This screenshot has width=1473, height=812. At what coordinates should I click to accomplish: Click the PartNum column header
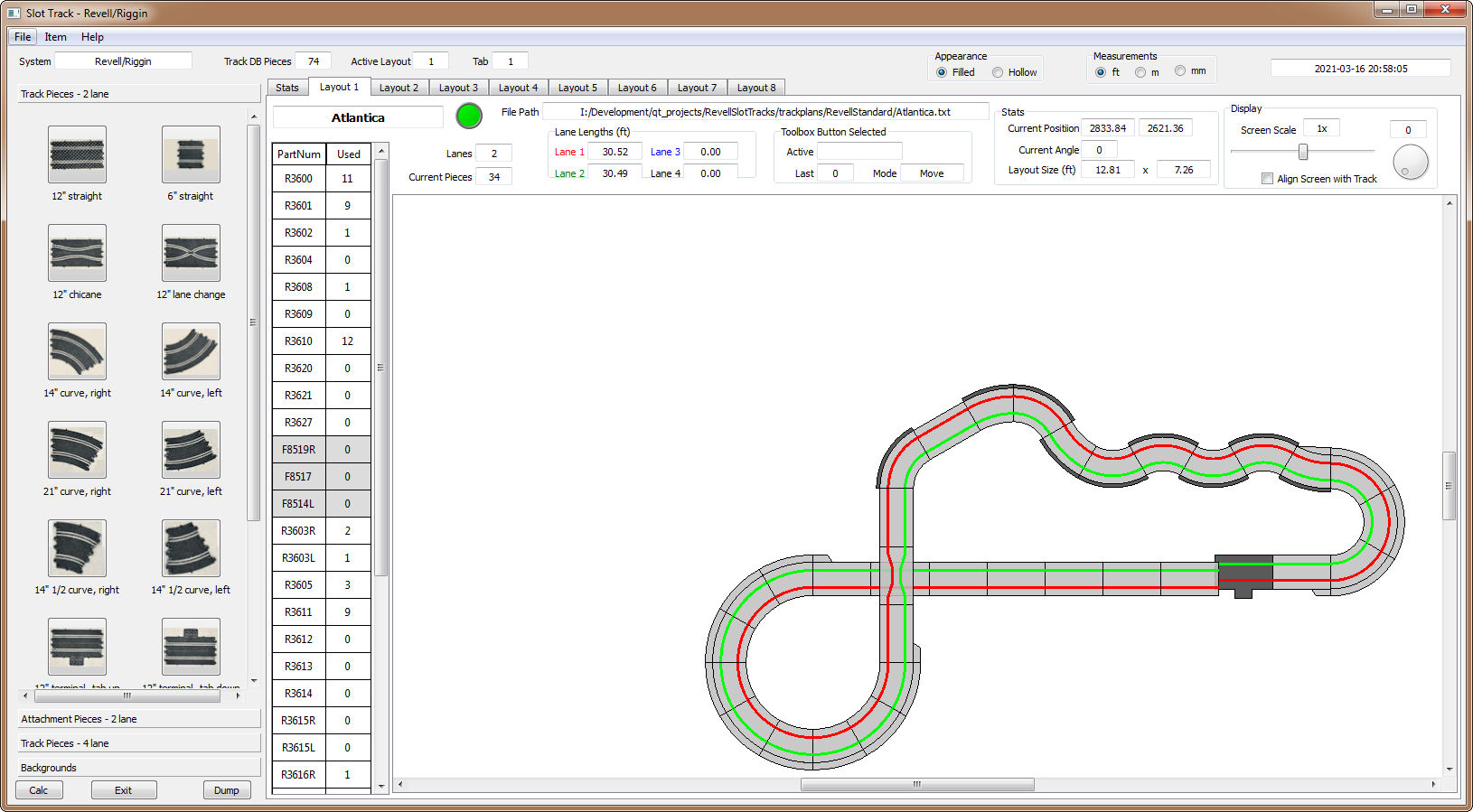point(299,154)
